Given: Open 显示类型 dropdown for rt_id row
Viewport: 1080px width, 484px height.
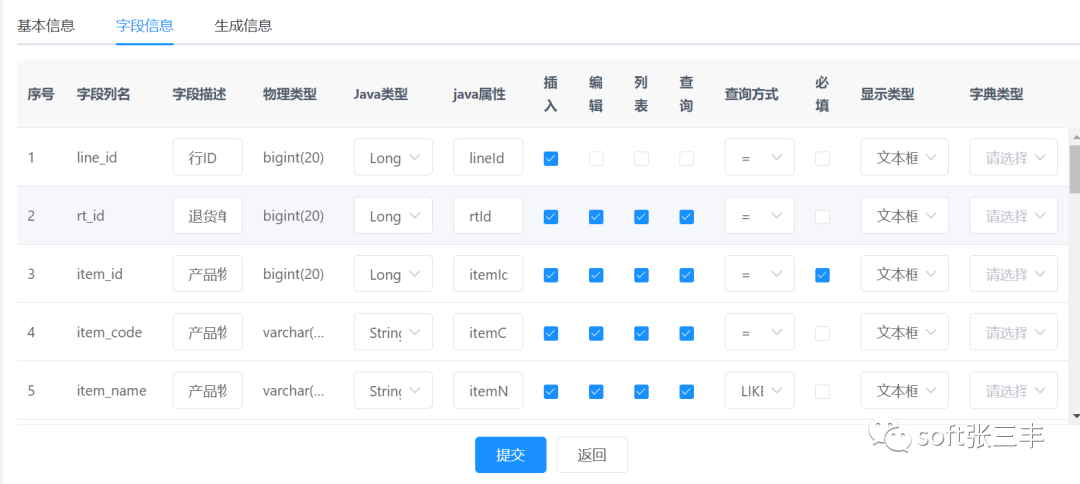Looking at the screenshot, I should (x=904, y=216).
